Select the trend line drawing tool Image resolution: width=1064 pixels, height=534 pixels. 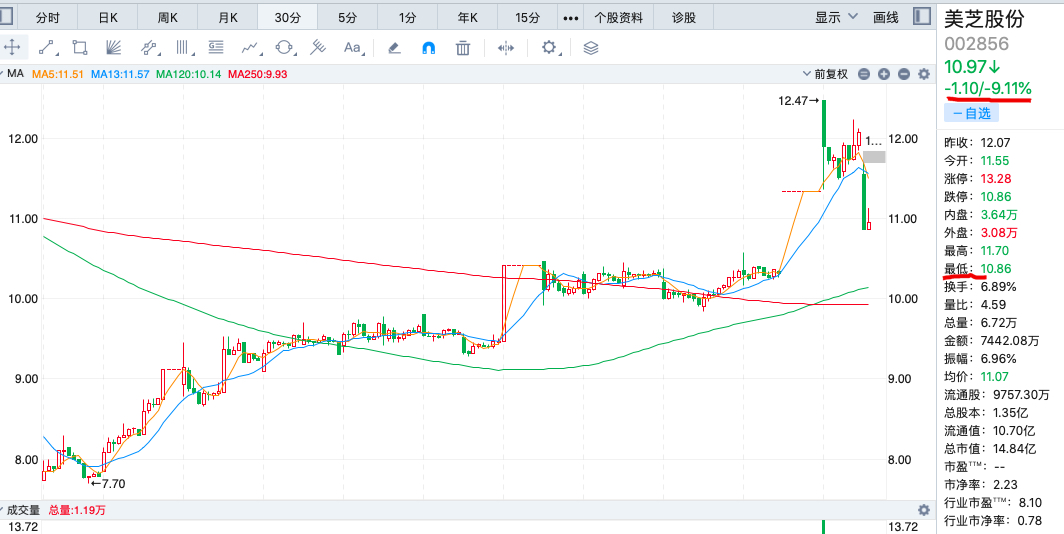click(46, 47)
